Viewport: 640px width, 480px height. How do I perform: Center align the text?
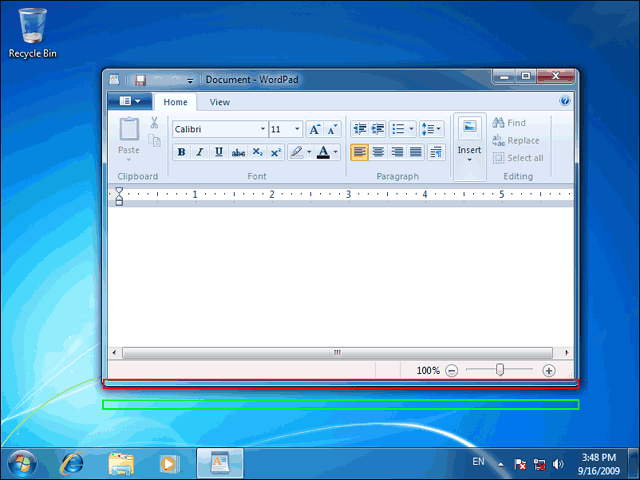click(378, 152)
